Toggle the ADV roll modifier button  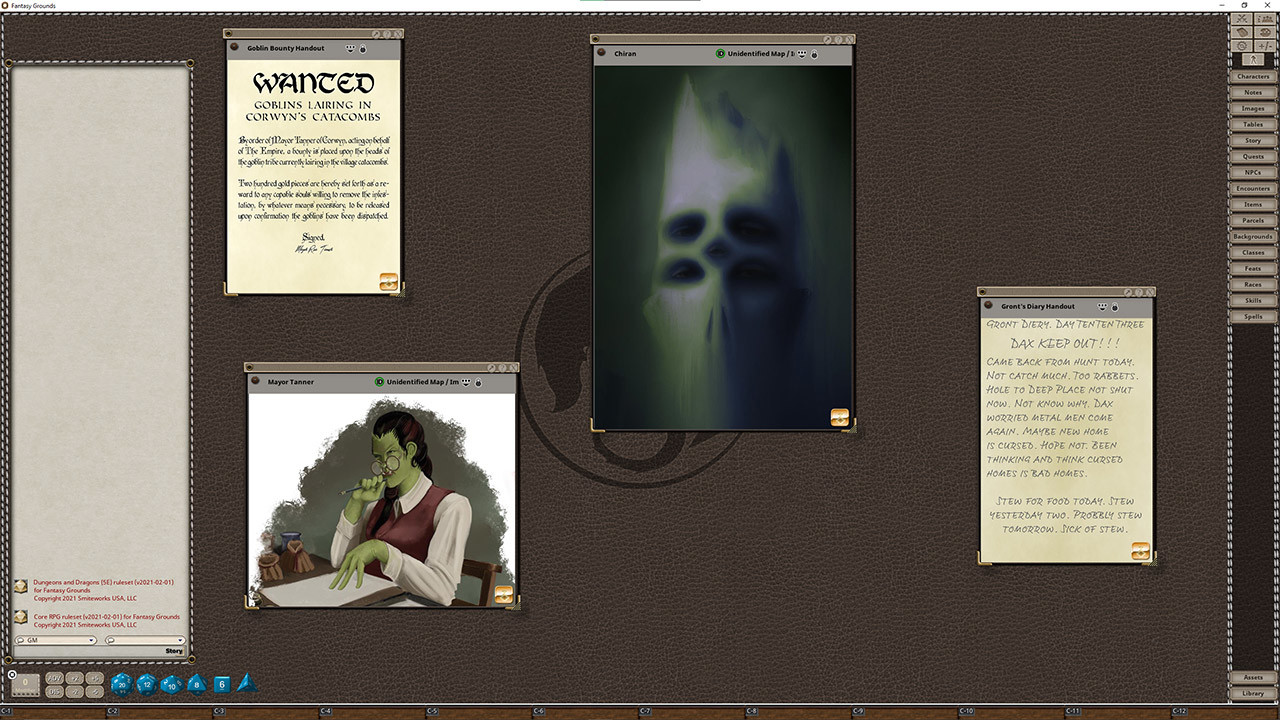coord(55,678)
